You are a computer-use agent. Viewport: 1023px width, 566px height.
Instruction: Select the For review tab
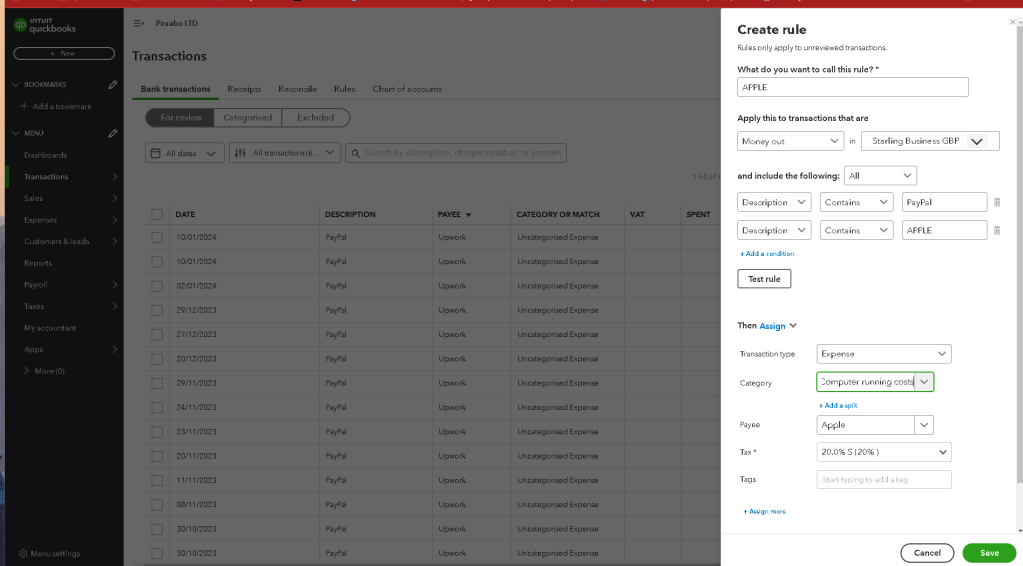click(x=181, y=118)
